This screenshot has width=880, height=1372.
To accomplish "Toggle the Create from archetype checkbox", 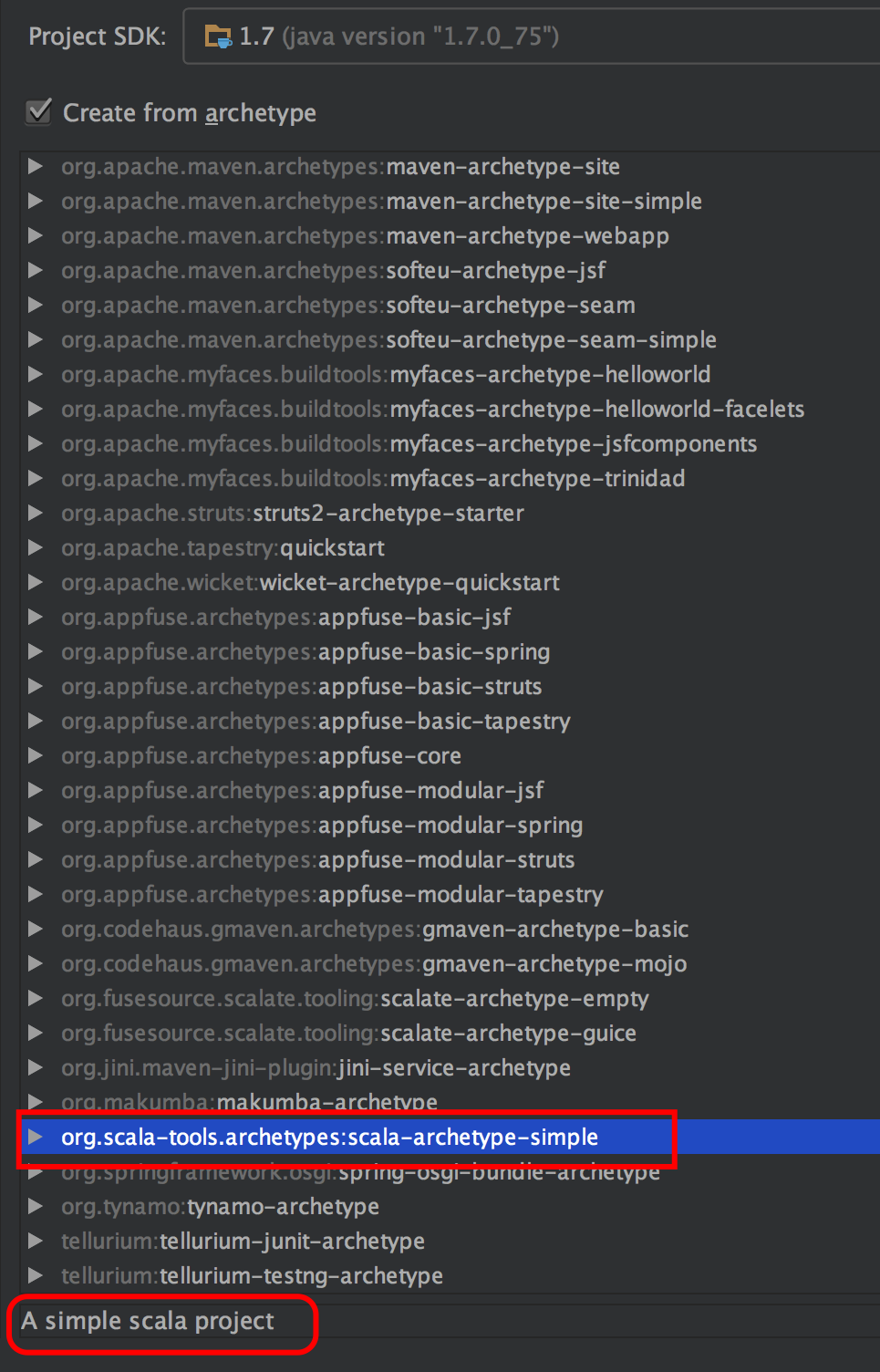I will point(39,112).
